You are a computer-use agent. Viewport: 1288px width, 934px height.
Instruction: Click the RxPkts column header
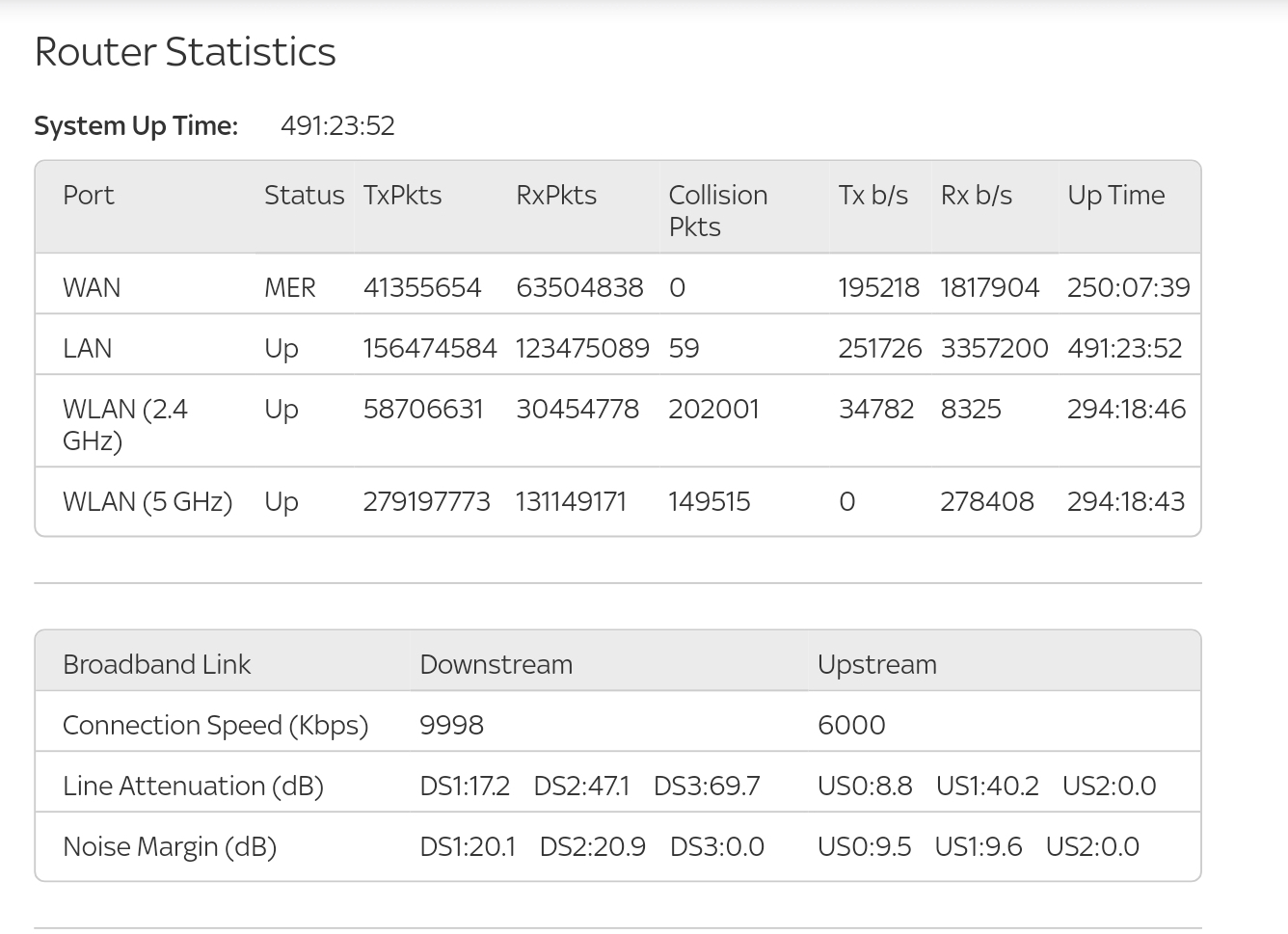556,196
